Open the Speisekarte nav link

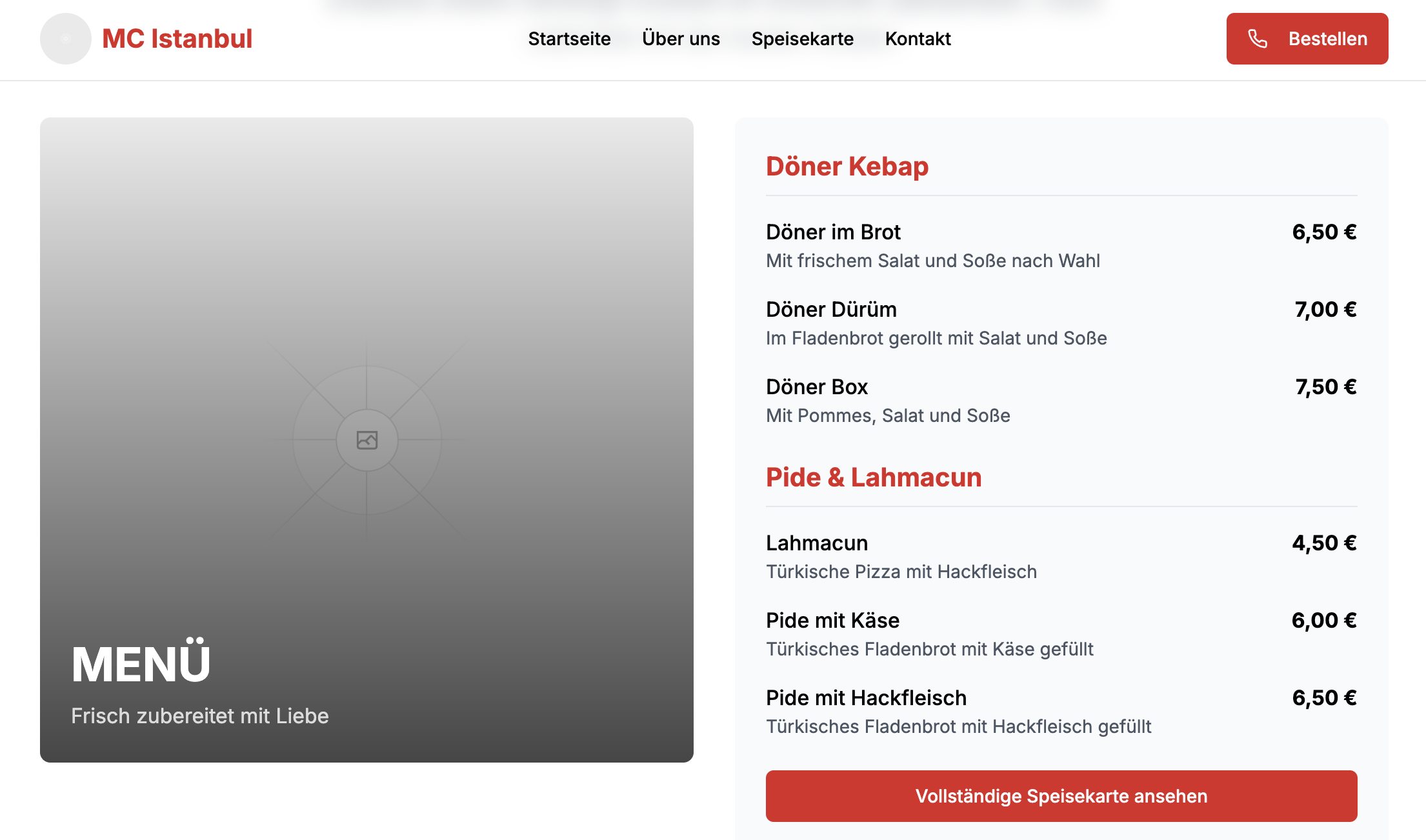click(803, 39)
